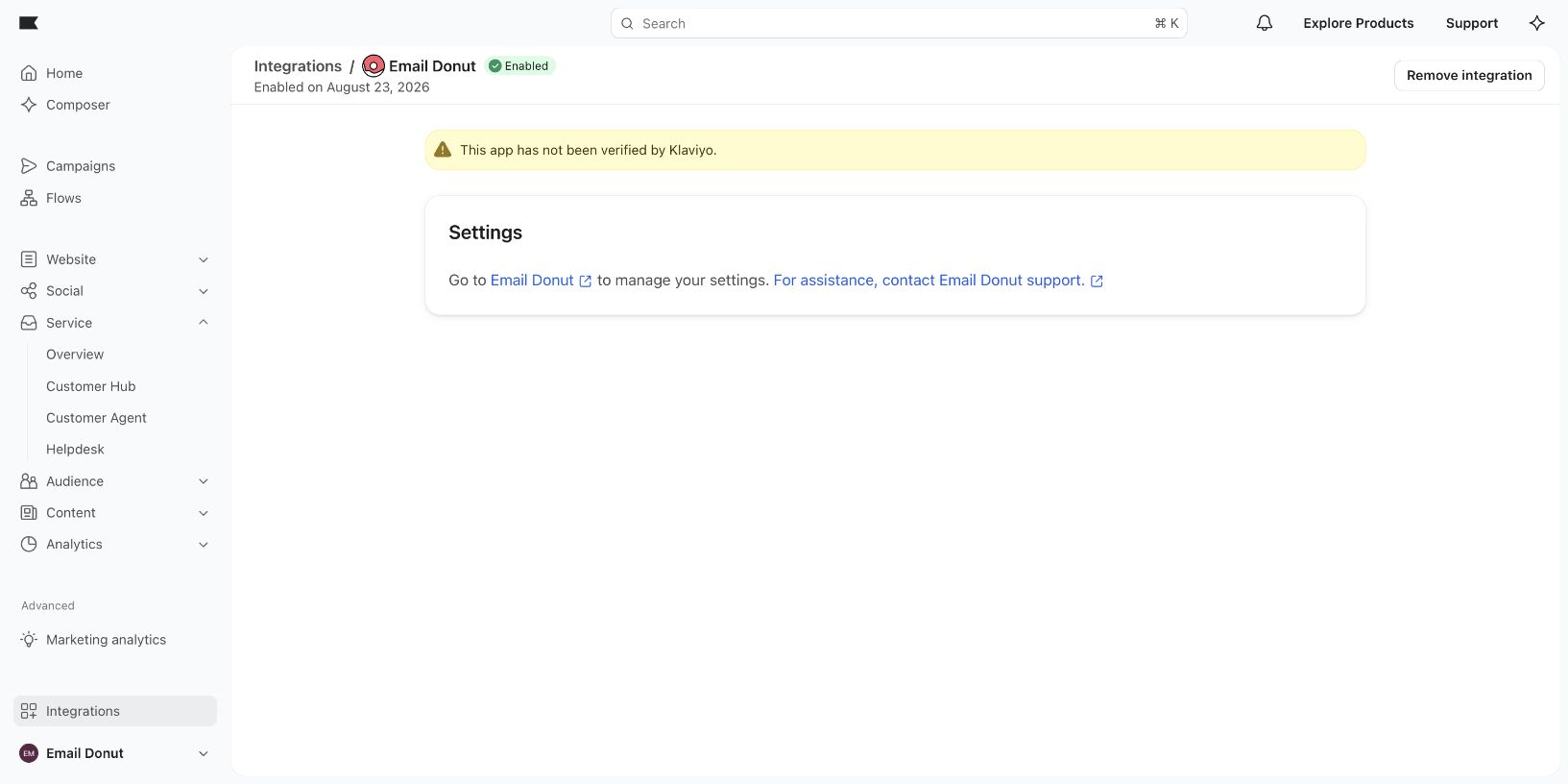Click the Enabled status badge
The width and height of the screenshot is (1568, 784).
519,66
